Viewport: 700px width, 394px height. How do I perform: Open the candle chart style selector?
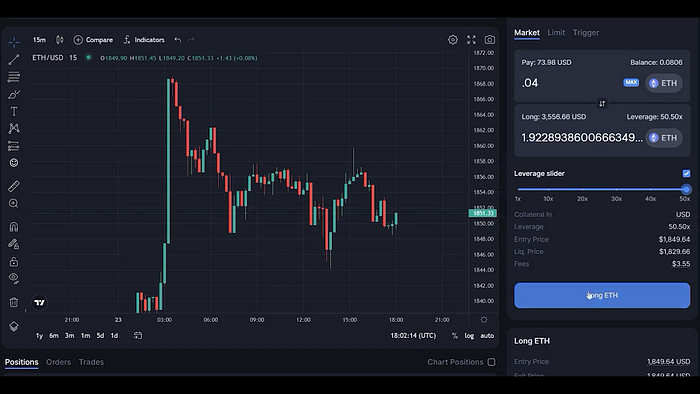(x=59, y=40)
